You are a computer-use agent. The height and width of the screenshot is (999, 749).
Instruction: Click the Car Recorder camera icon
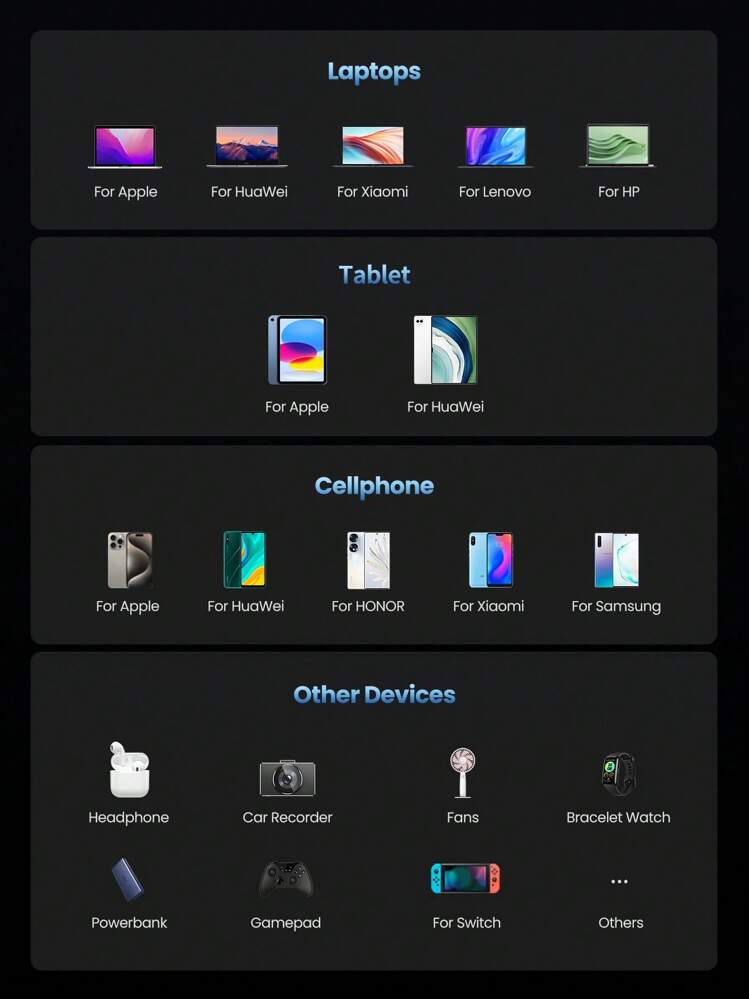pyautogui.click(x=287, y=777)
